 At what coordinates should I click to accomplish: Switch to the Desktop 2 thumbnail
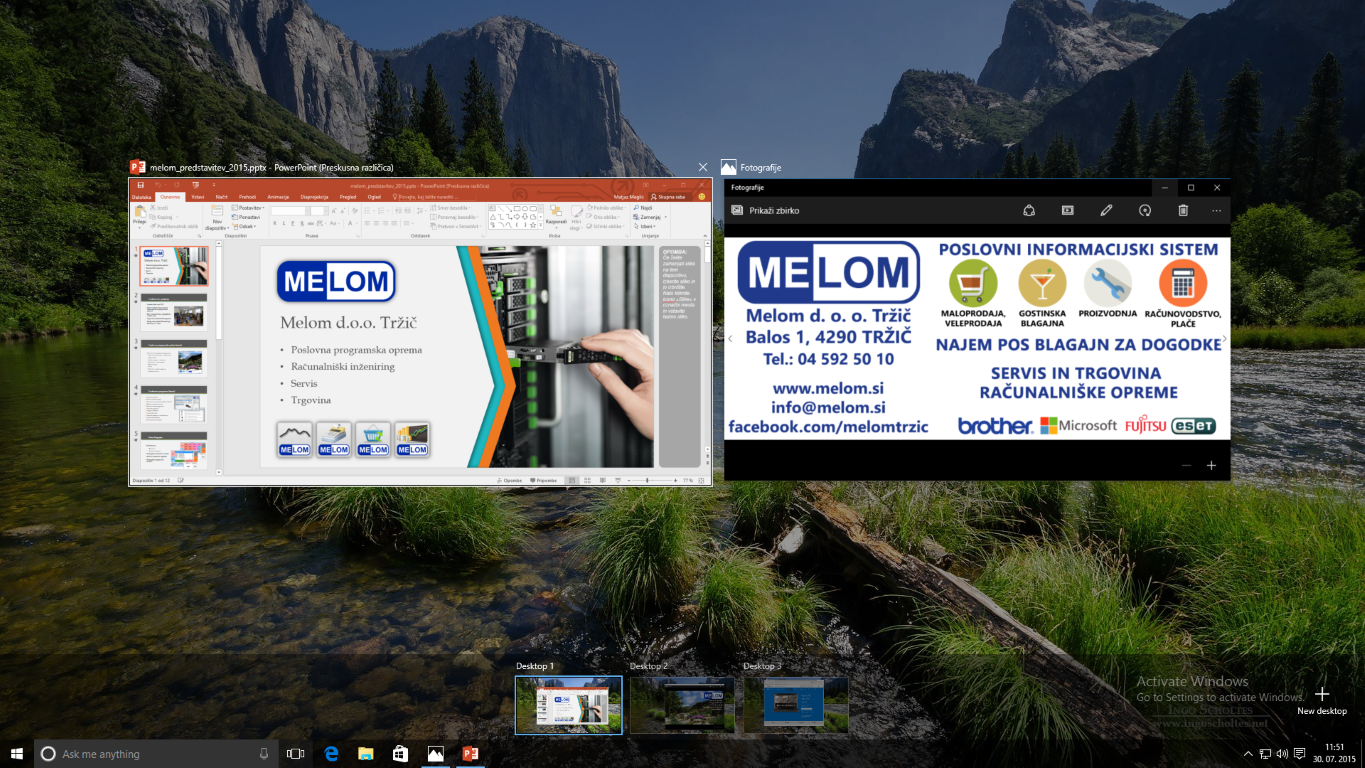coord(682,705)
